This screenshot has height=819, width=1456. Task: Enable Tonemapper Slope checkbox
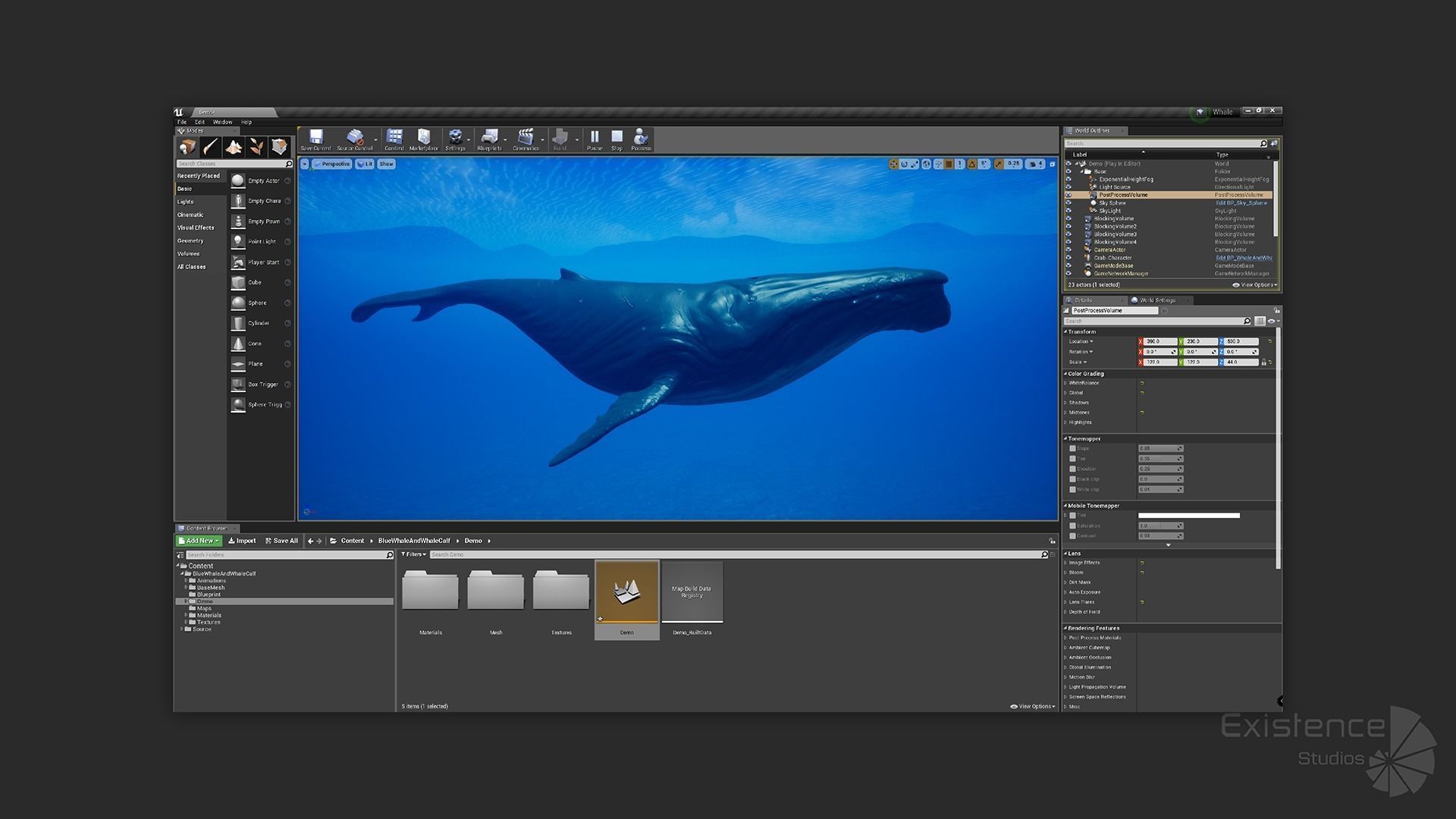(x=1072, y=448)
